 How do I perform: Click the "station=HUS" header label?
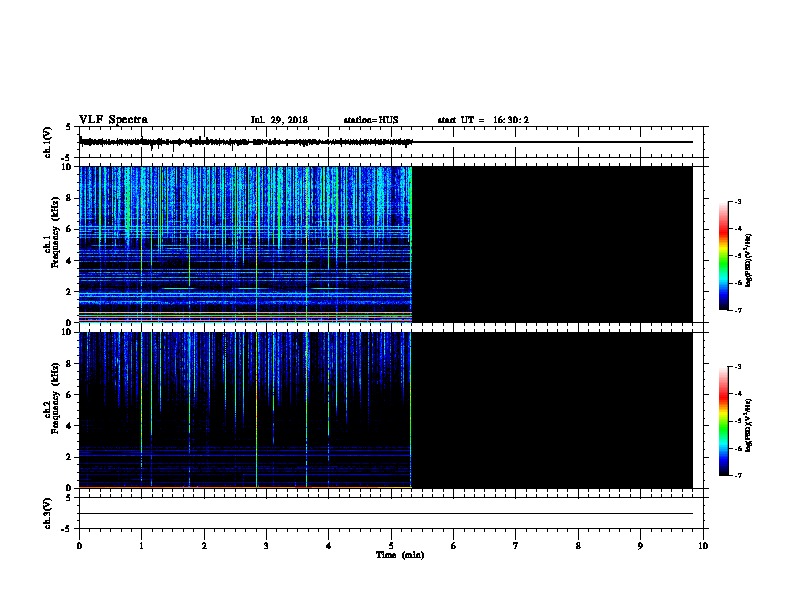371,120
